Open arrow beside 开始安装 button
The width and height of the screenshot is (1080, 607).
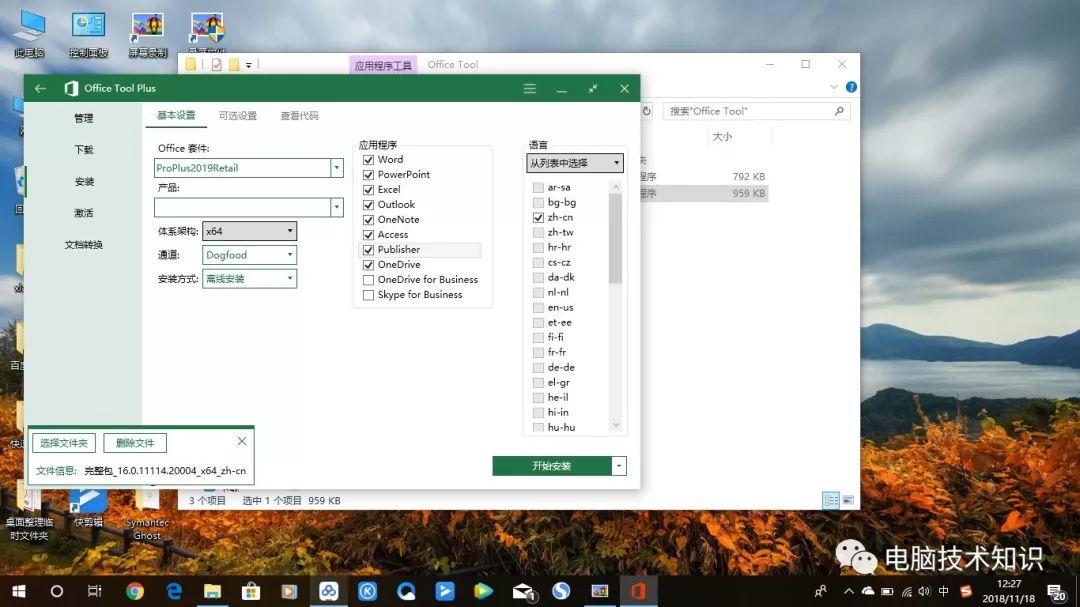(619, 466)
